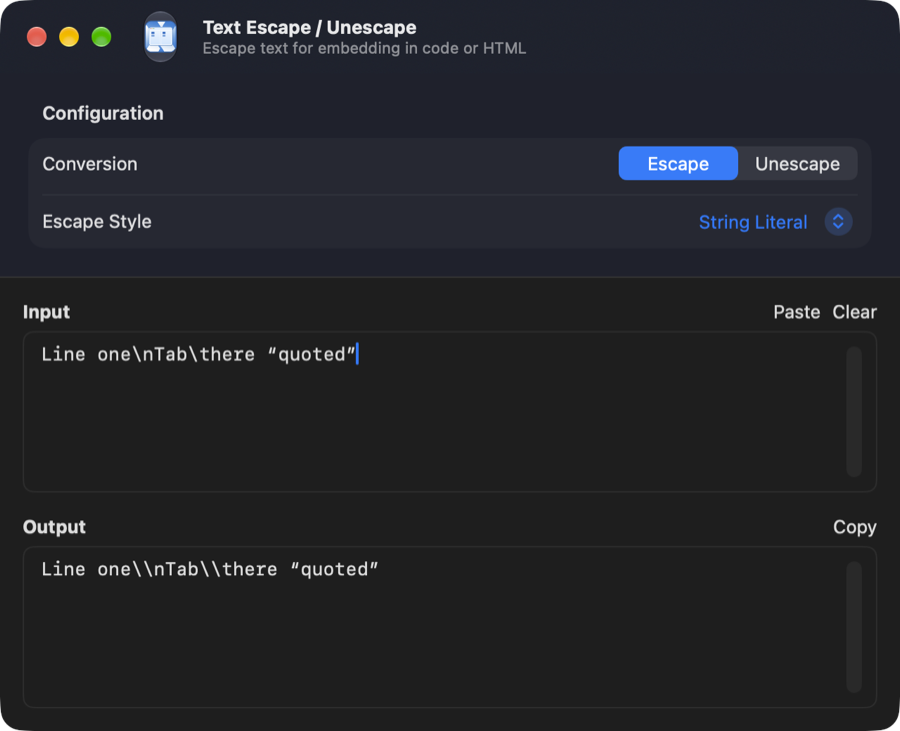Close the window with the red button

pos(37,37)
